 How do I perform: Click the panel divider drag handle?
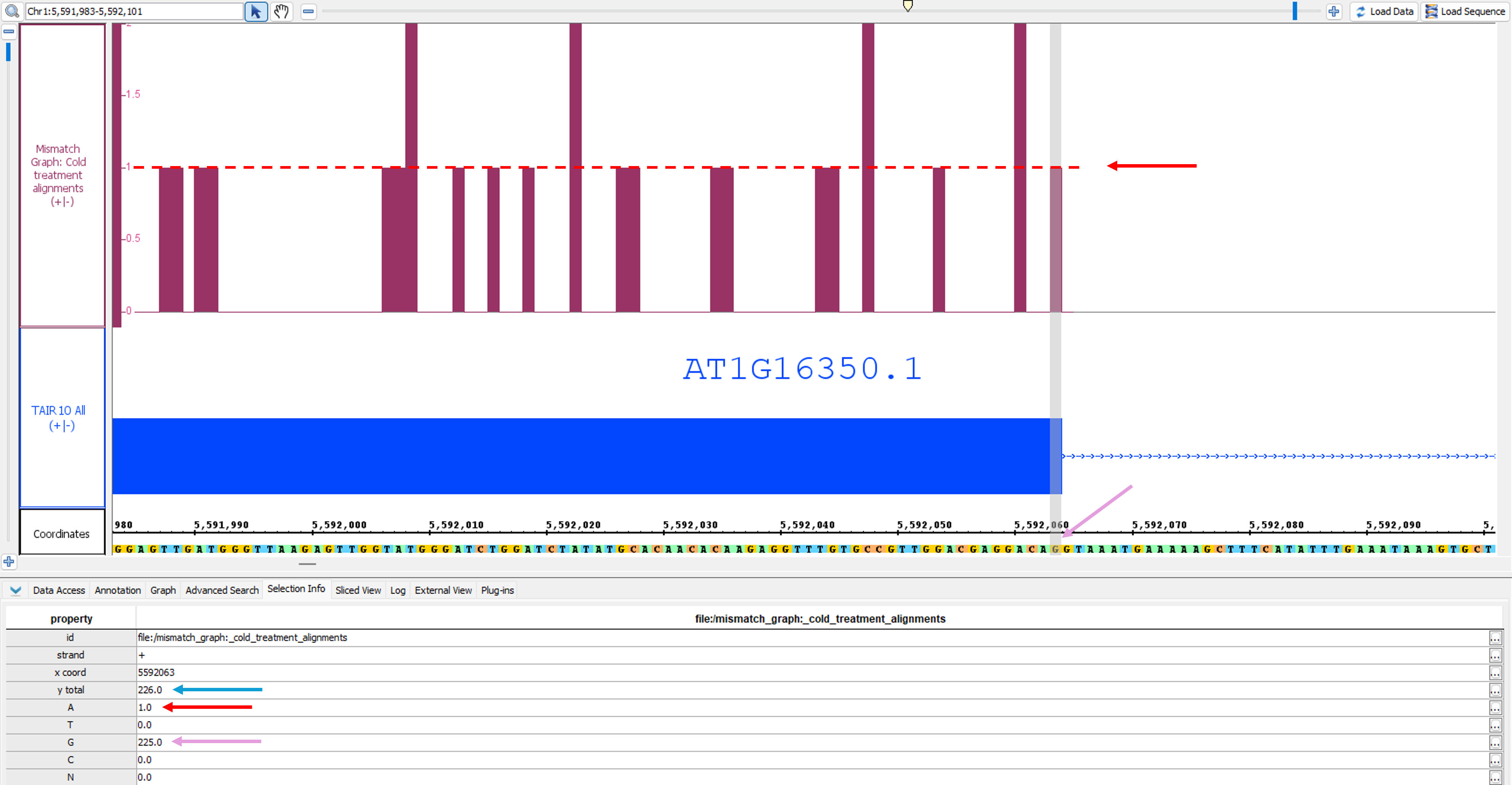tap(307, 564)
